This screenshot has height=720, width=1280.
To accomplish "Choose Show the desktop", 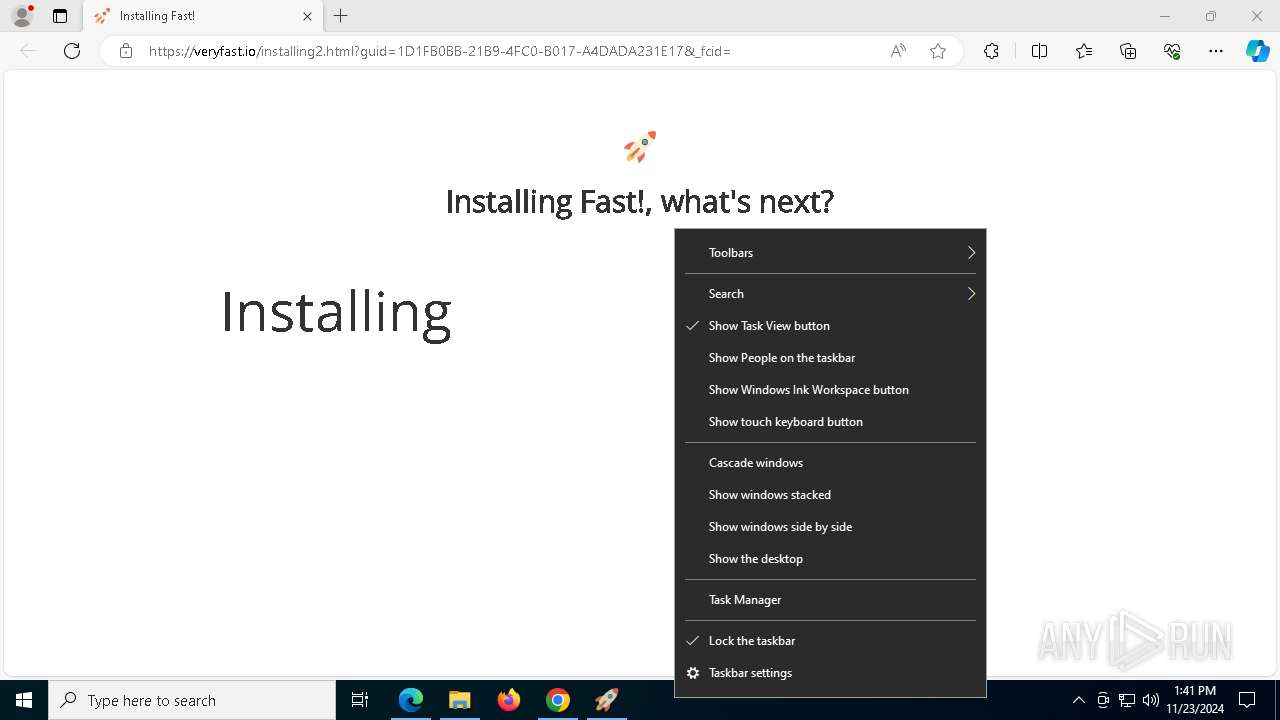I will [830, 559].
